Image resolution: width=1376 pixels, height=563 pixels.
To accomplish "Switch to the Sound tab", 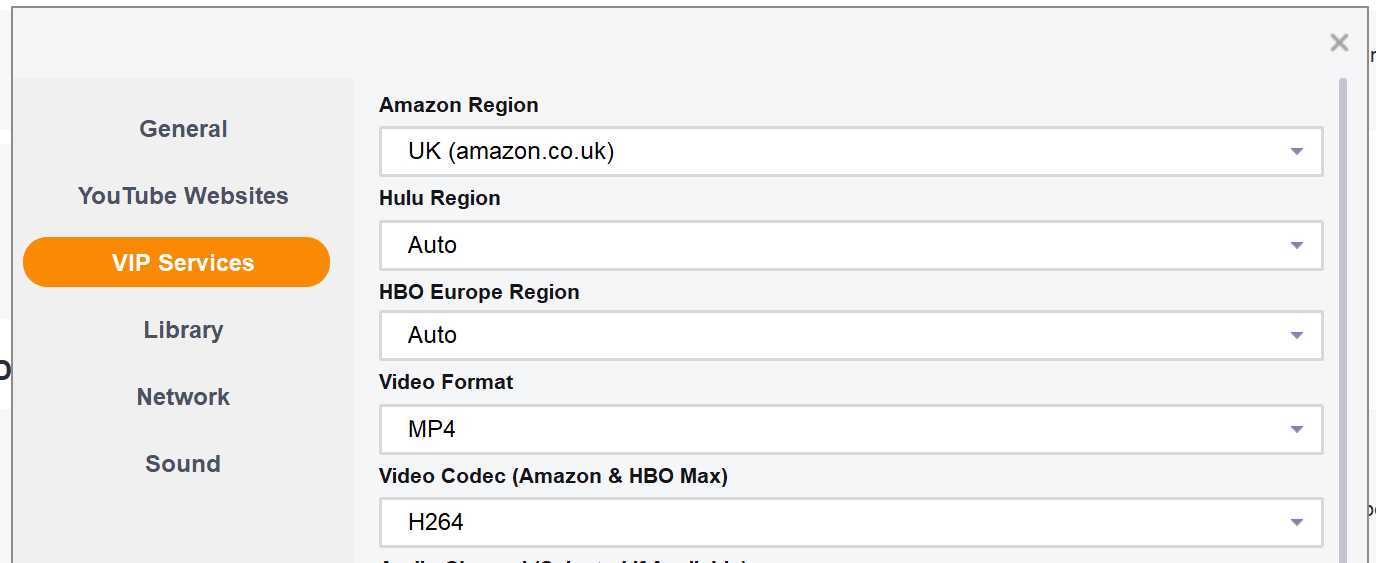I will 183,464.
